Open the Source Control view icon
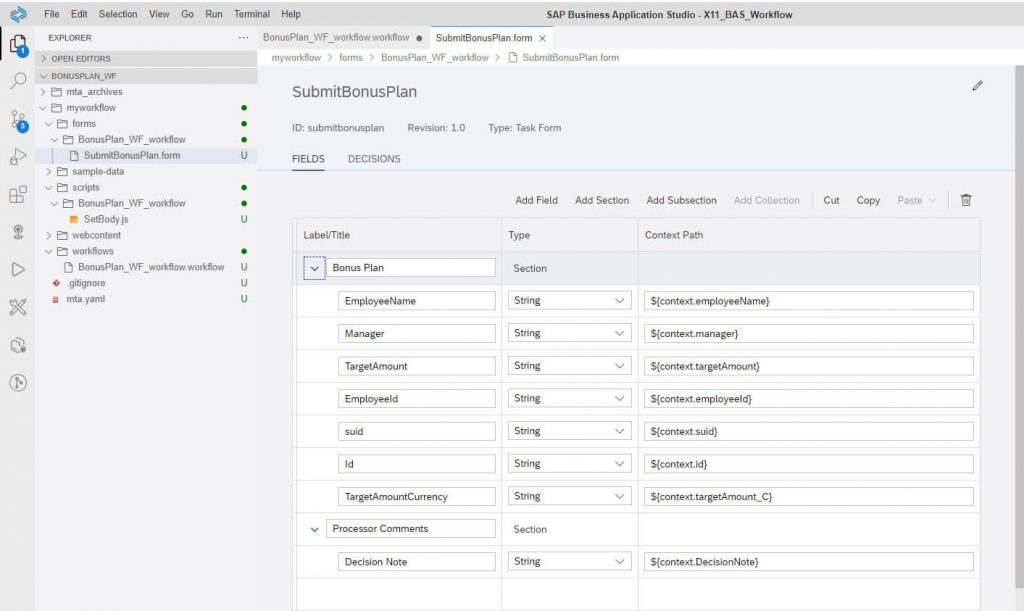Screen dimensions: 1024x611 click(x=18, y=120)
